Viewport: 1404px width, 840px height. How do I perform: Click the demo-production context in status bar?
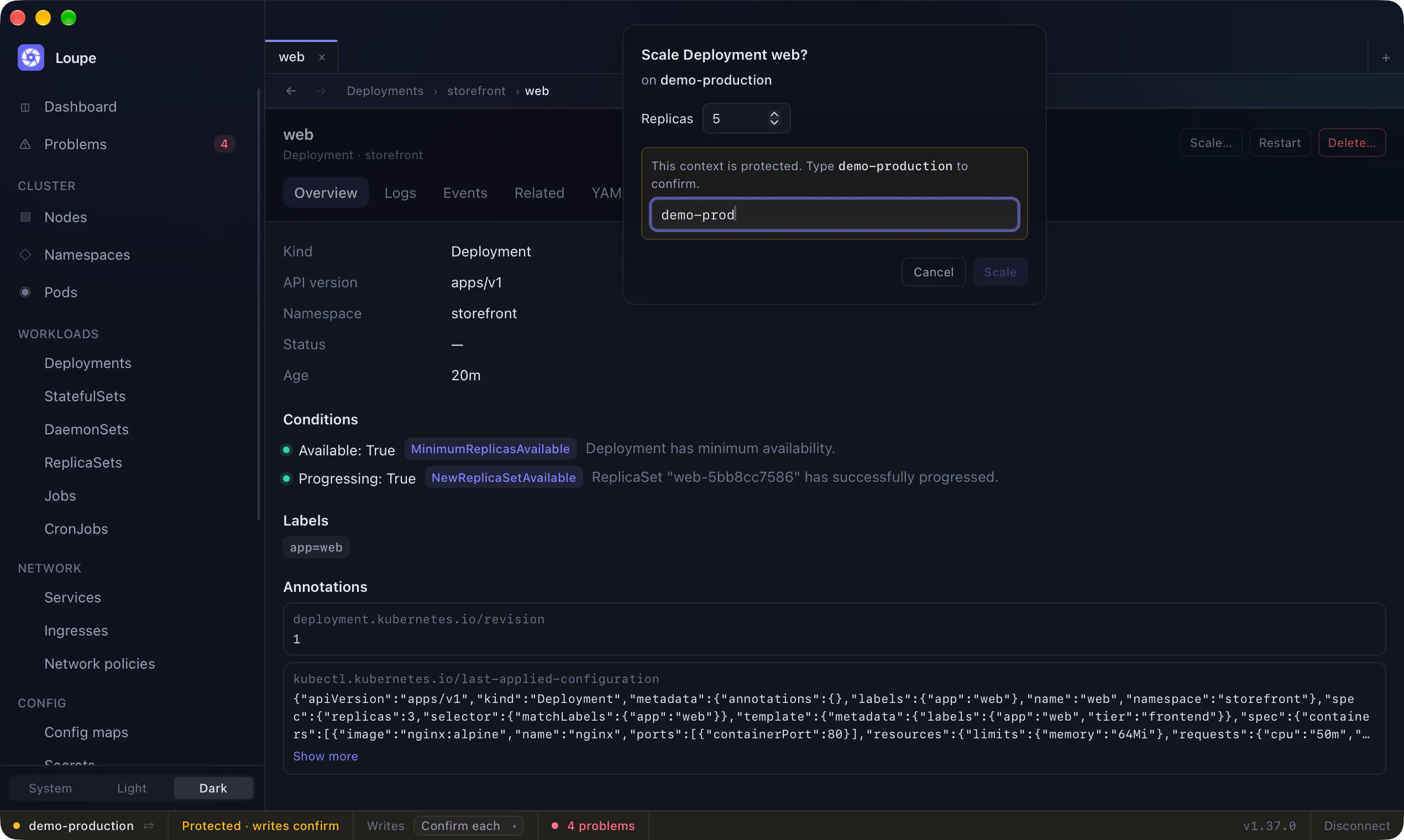click(81, 826)
